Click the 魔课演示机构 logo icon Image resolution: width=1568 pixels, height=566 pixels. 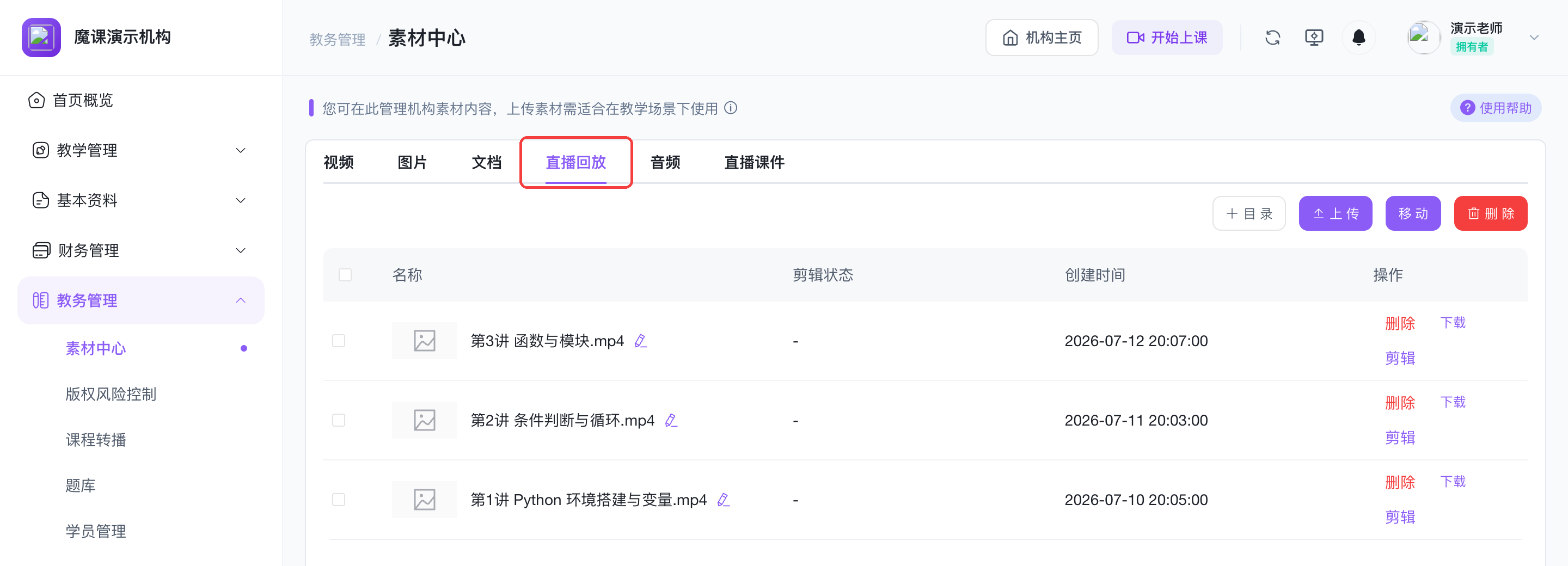pyautogui.click(x=41, y=37)
